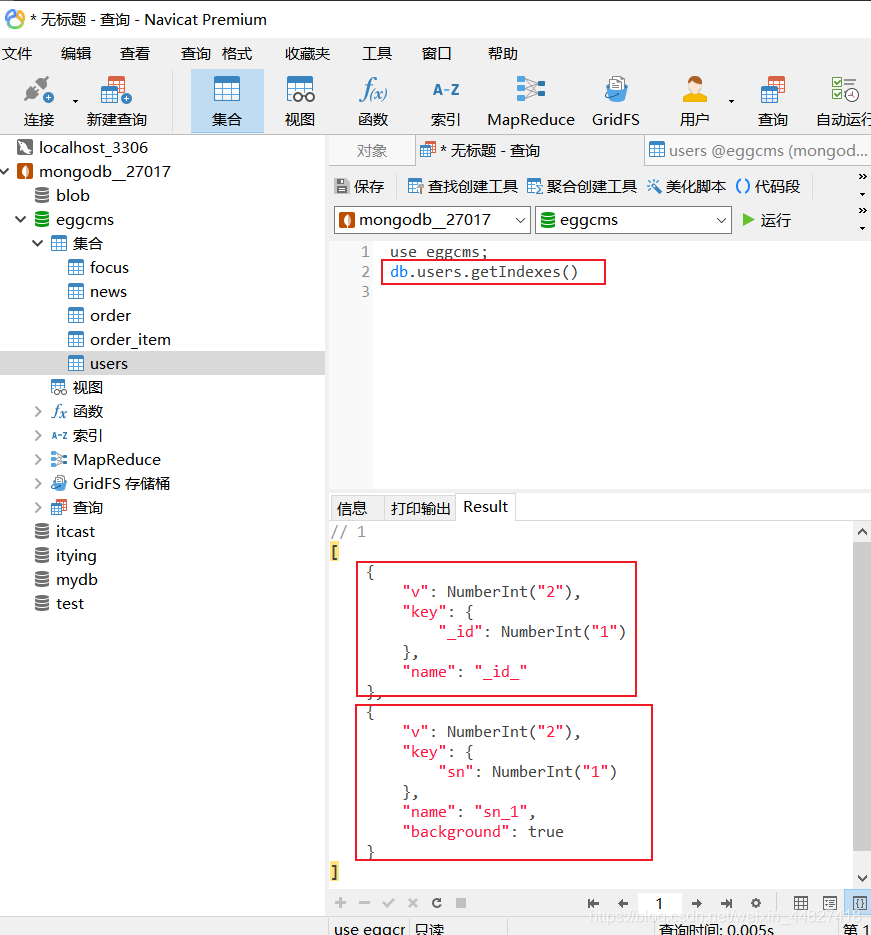Click dropdown arrow next to 连接

tap(75, 101)
